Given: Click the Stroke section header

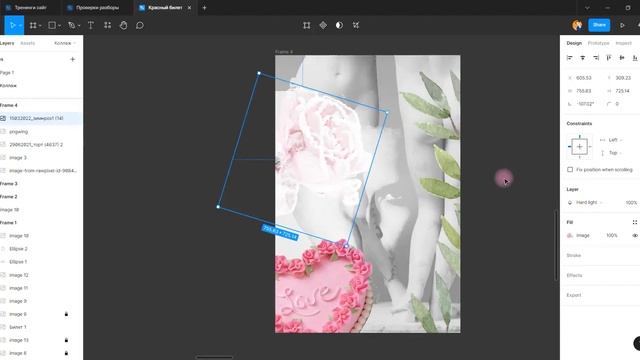Looking at the screenshot, I should pos(573,256).
